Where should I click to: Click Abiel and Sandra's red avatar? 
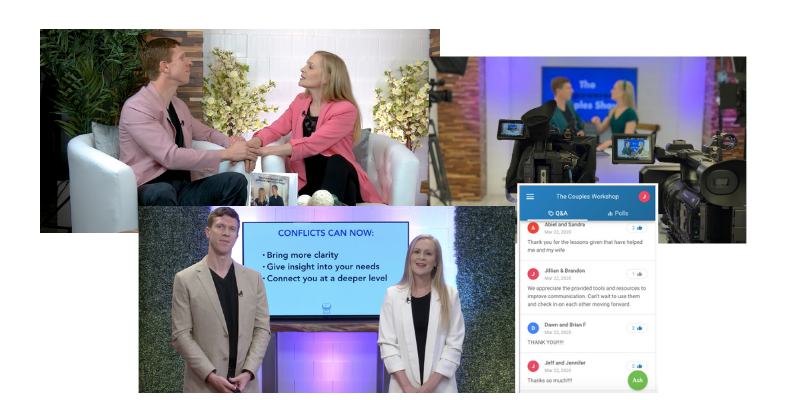tap(533, 229)
